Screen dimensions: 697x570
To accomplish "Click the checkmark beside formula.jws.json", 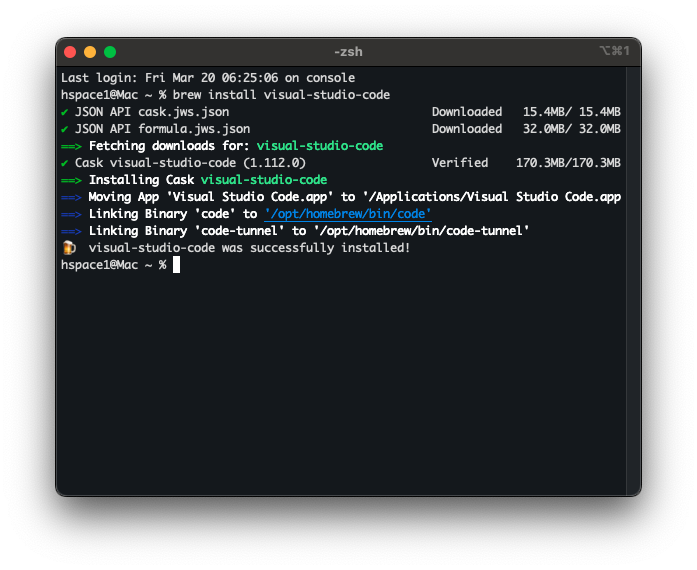I will (65, 129).
